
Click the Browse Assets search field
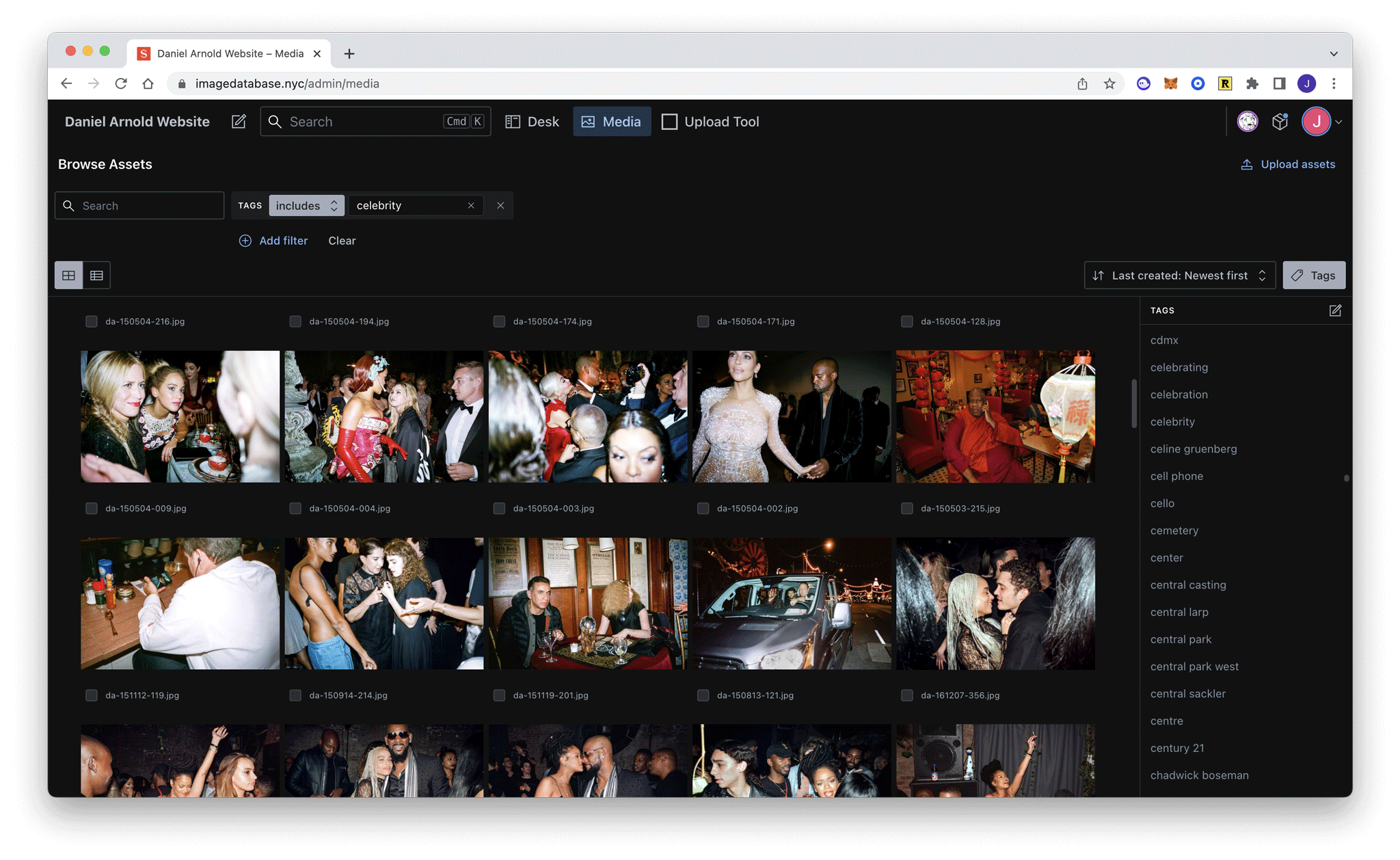tap(147, 206)
